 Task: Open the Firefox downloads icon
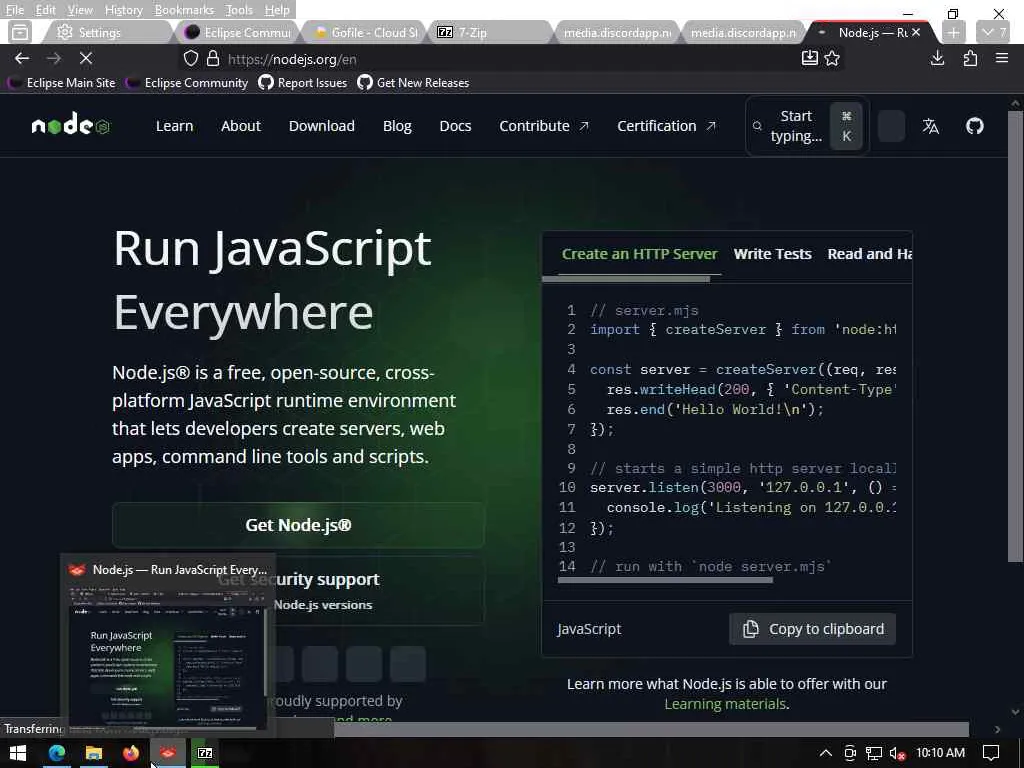tap(937, 59)
